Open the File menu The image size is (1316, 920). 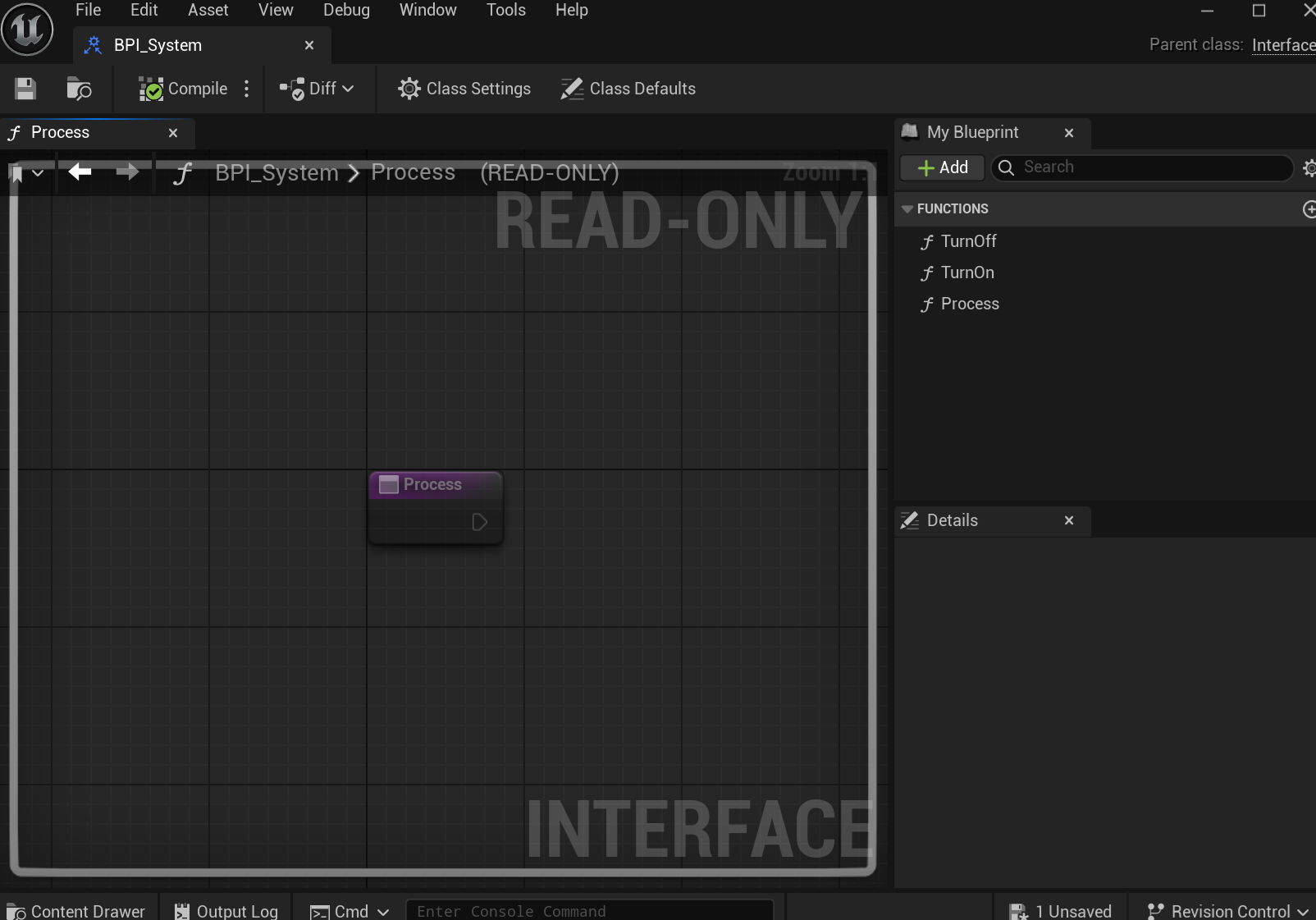click(88, 10)
